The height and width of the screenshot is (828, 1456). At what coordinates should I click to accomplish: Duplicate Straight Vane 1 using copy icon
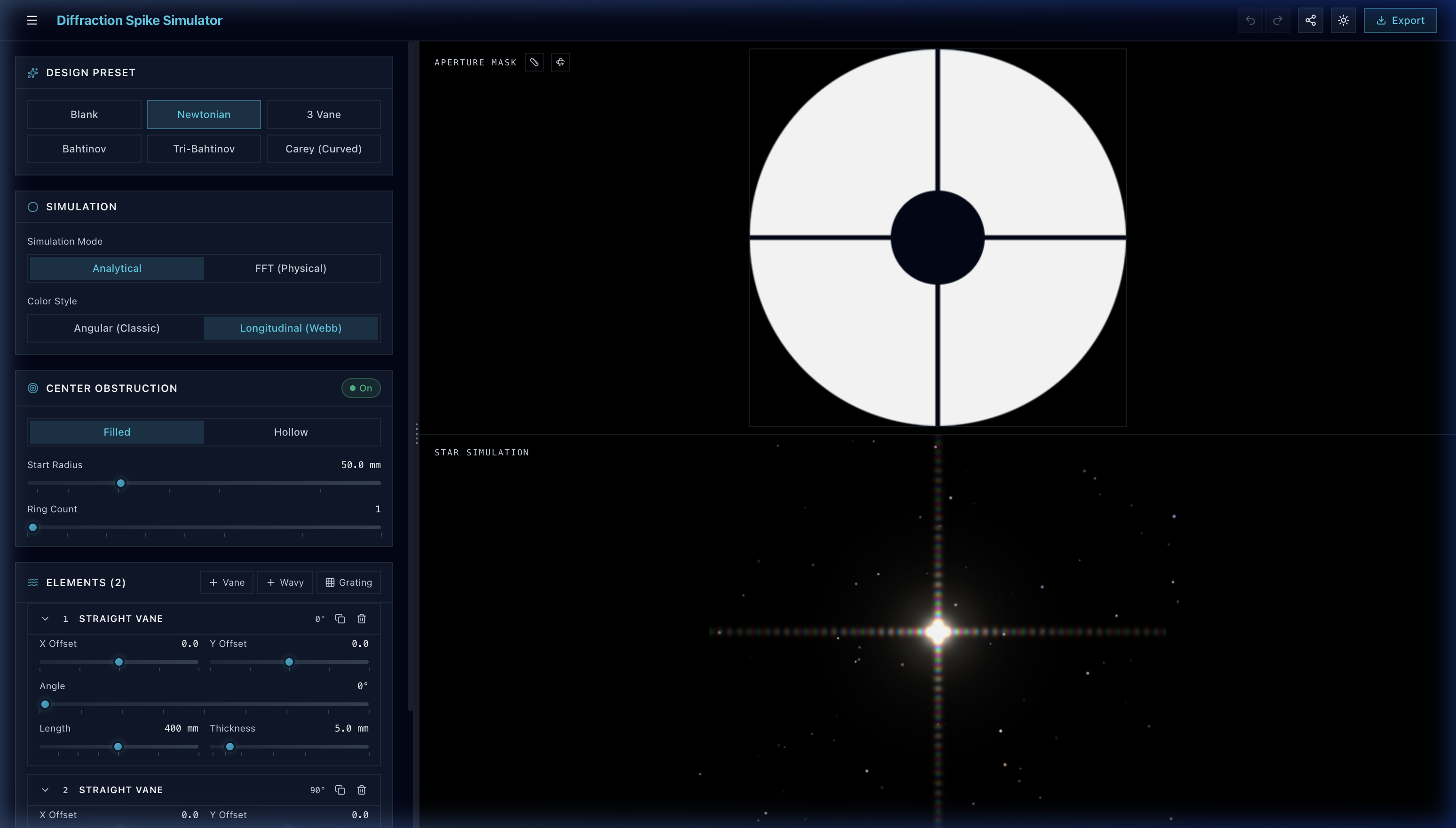click(340, 618)
